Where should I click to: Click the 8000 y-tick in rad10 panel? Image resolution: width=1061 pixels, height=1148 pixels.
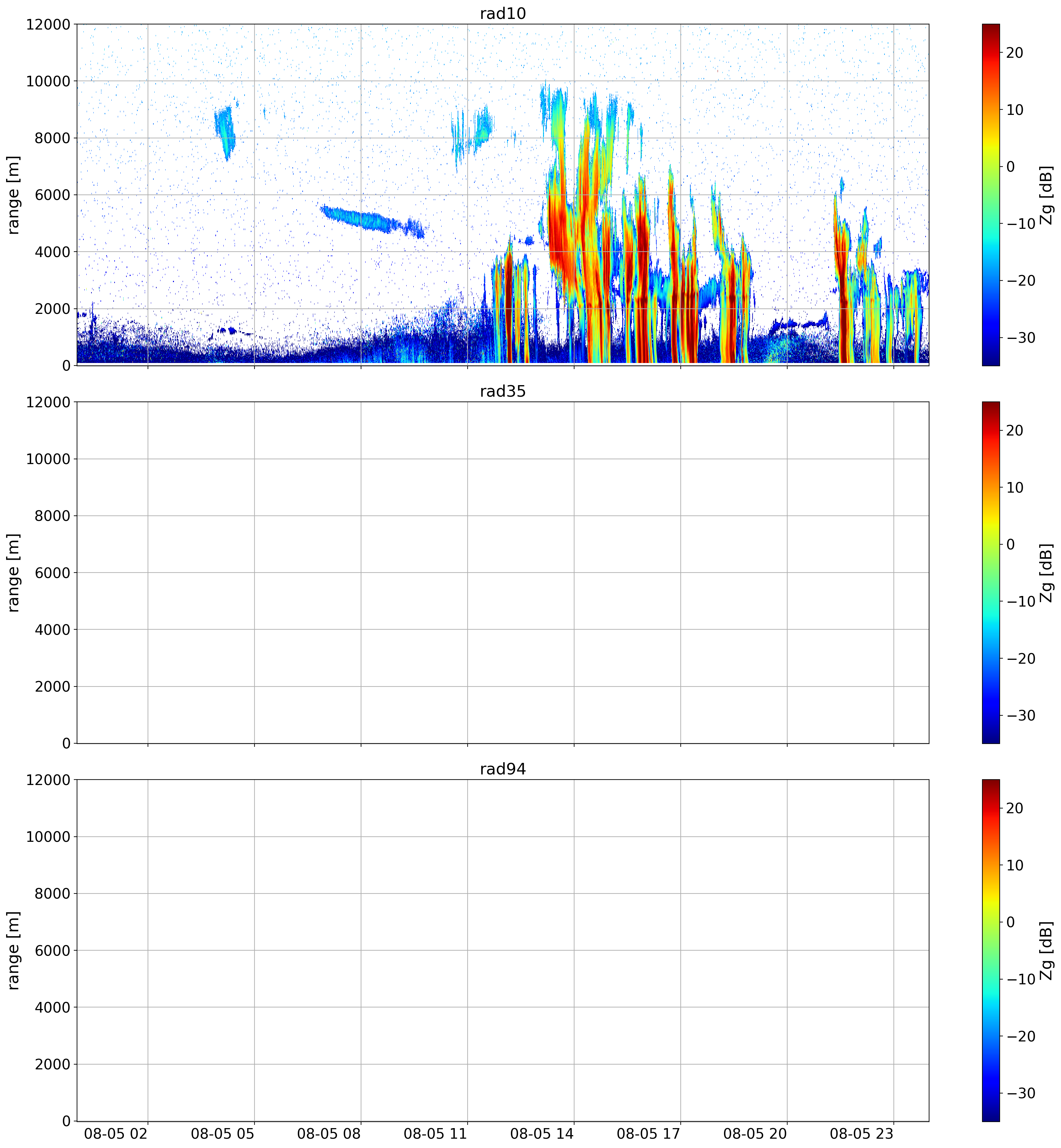52,138
